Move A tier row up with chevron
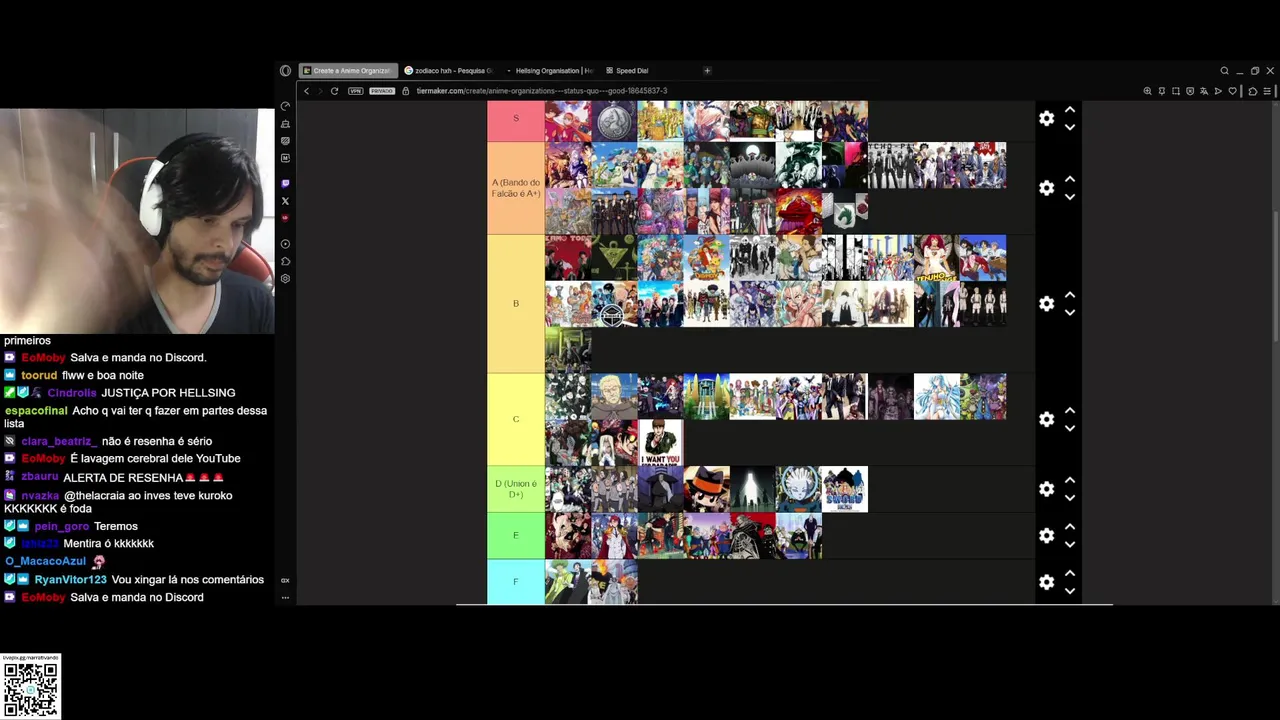 1069,179
